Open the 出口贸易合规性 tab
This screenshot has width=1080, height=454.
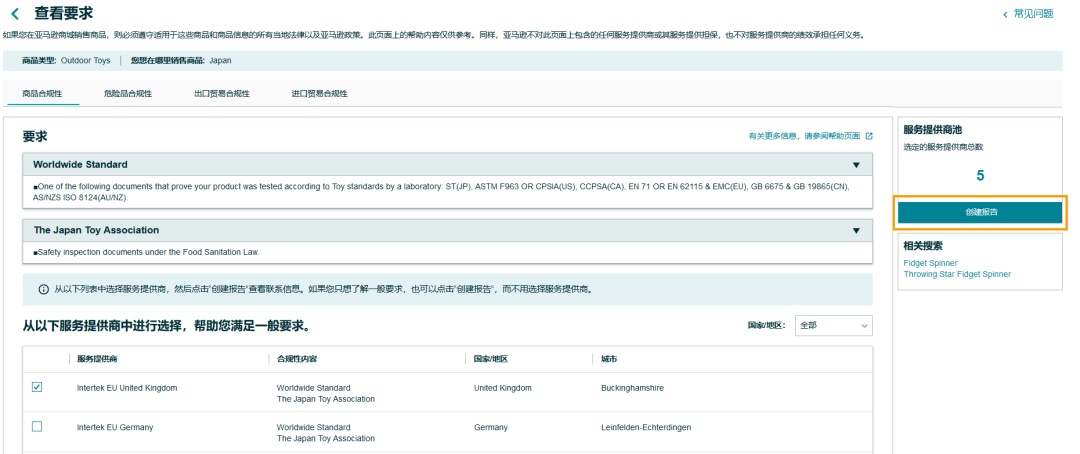click(x=221, y=94)
